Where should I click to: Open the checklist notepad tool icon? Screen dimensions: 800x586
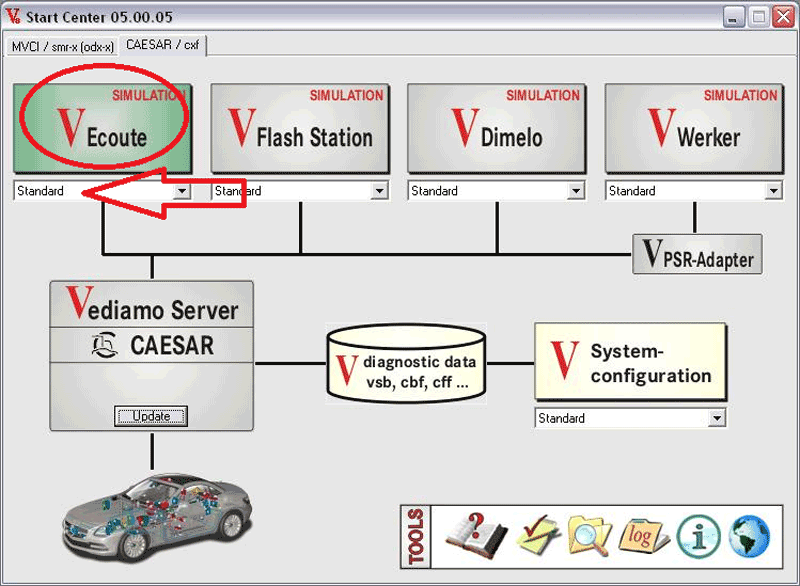coord(539,536)
